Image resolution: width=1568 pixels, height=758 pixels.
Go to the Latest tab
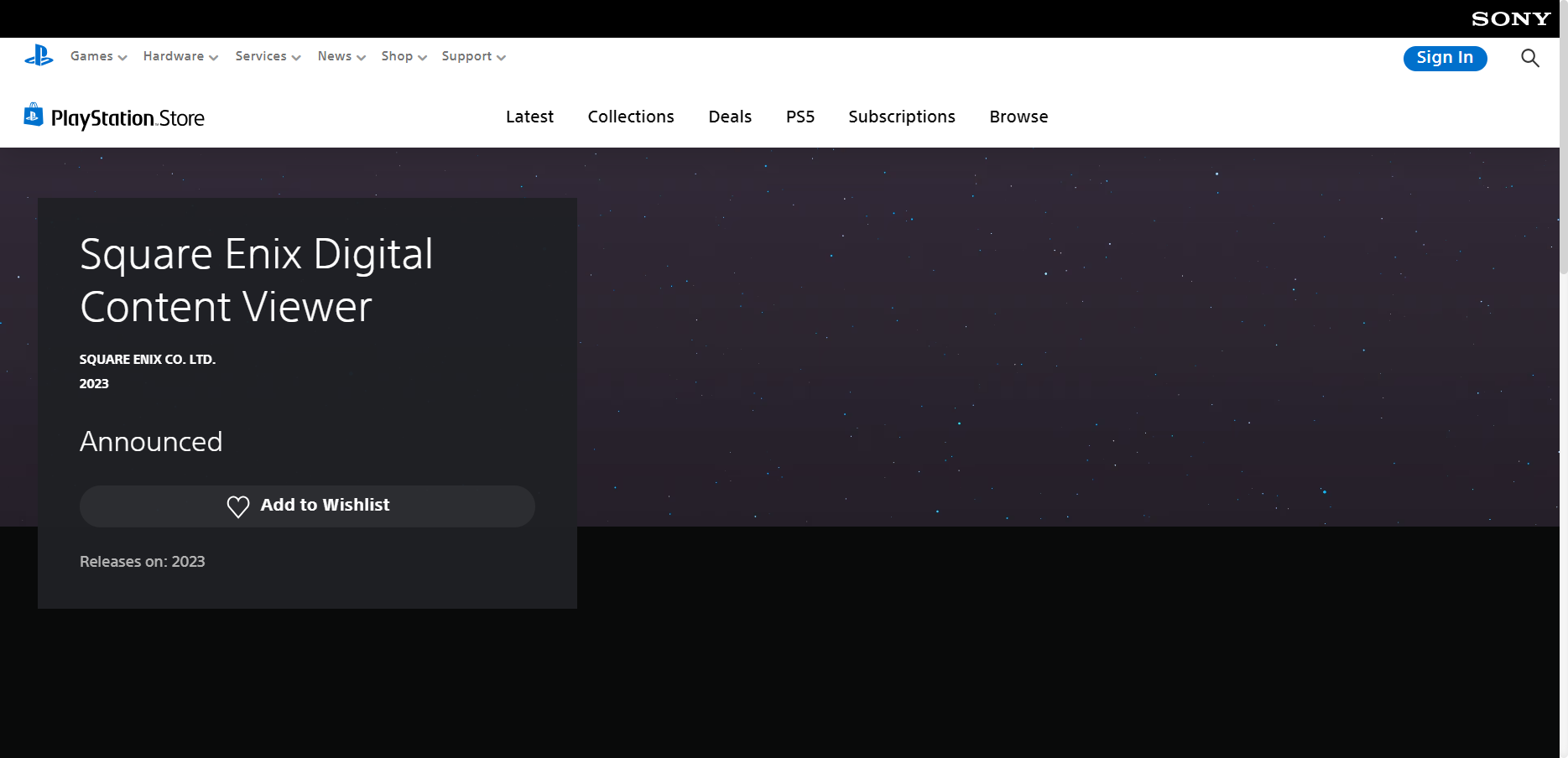(x=529, y=117)
